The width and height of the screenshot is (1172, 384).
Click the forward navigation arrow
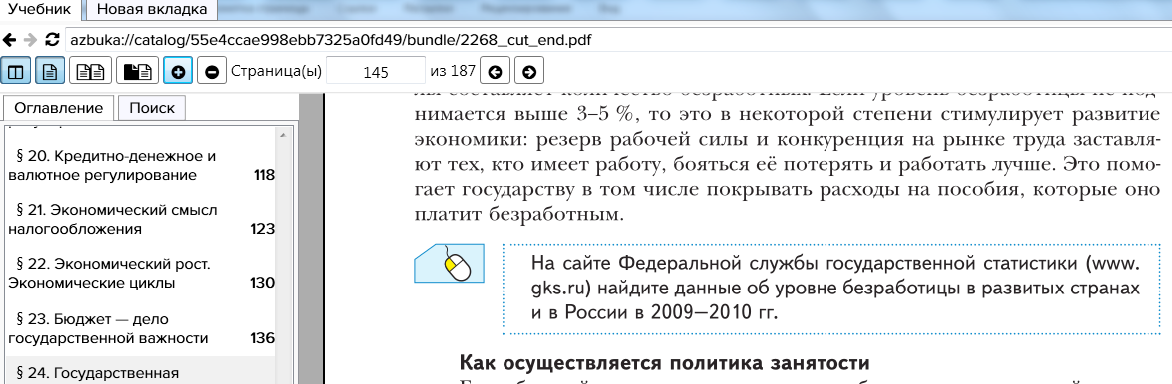tap(30, 40)
